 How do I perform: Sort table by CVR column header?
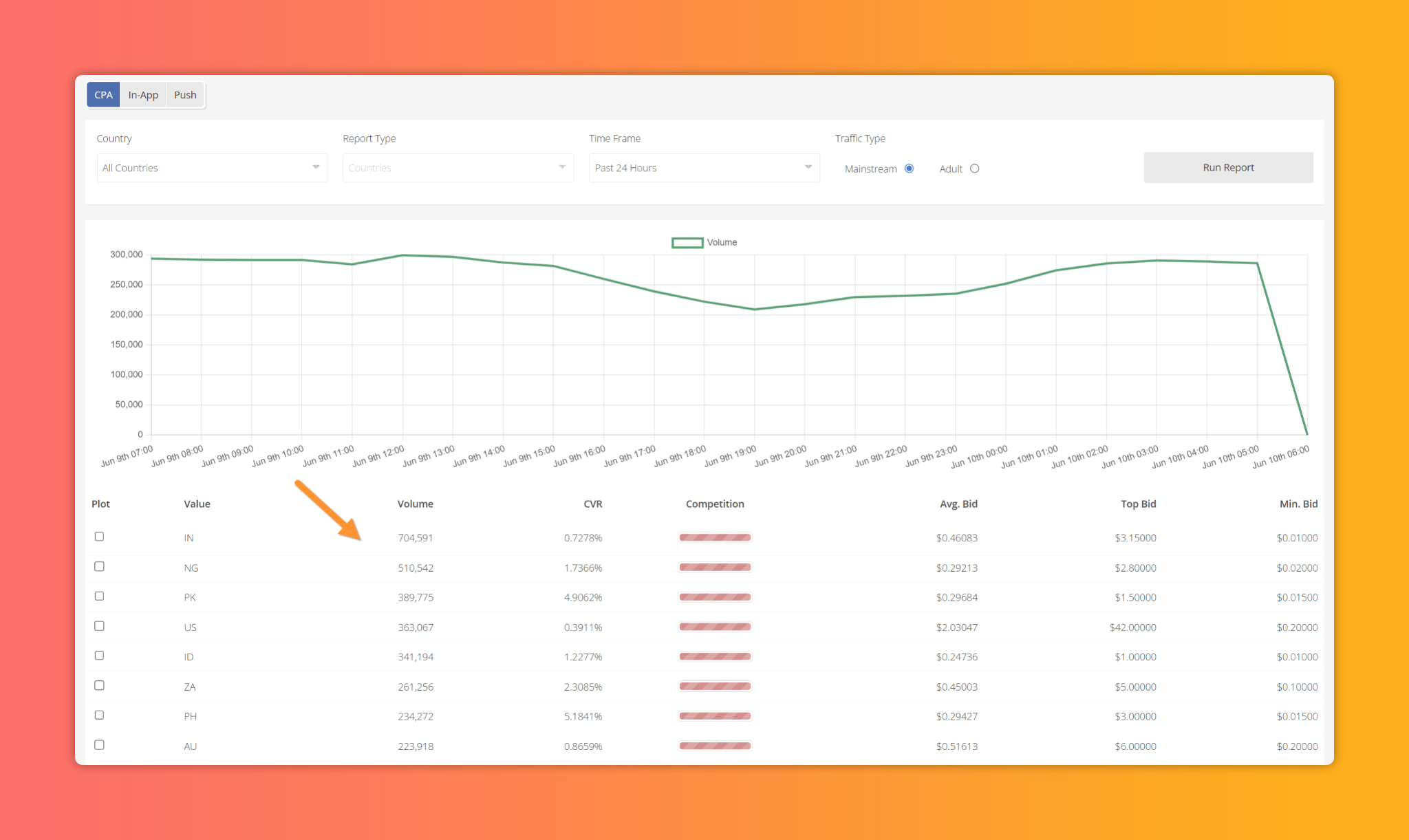592,504
